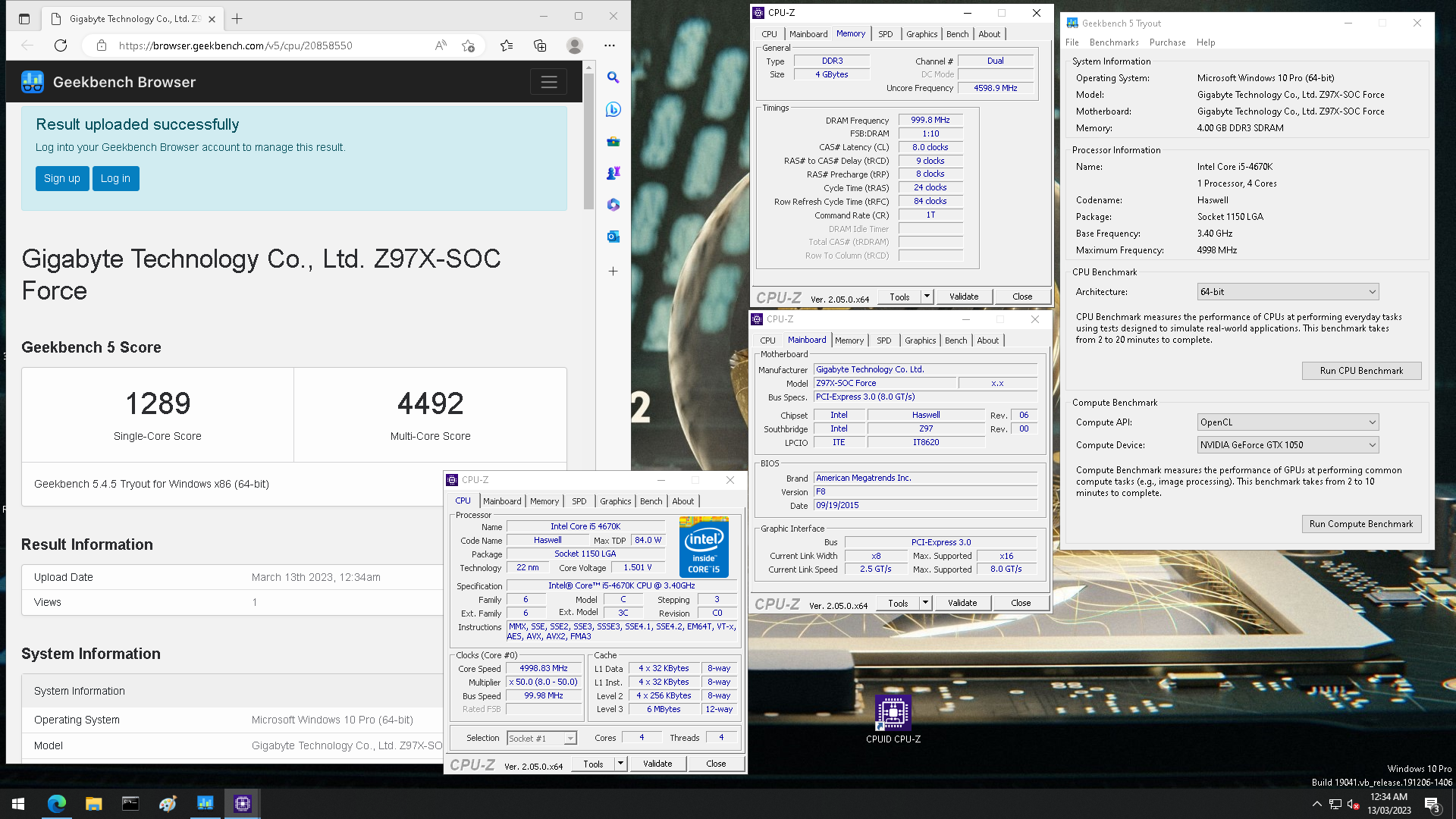Open browser Collections

pos(540,45)
